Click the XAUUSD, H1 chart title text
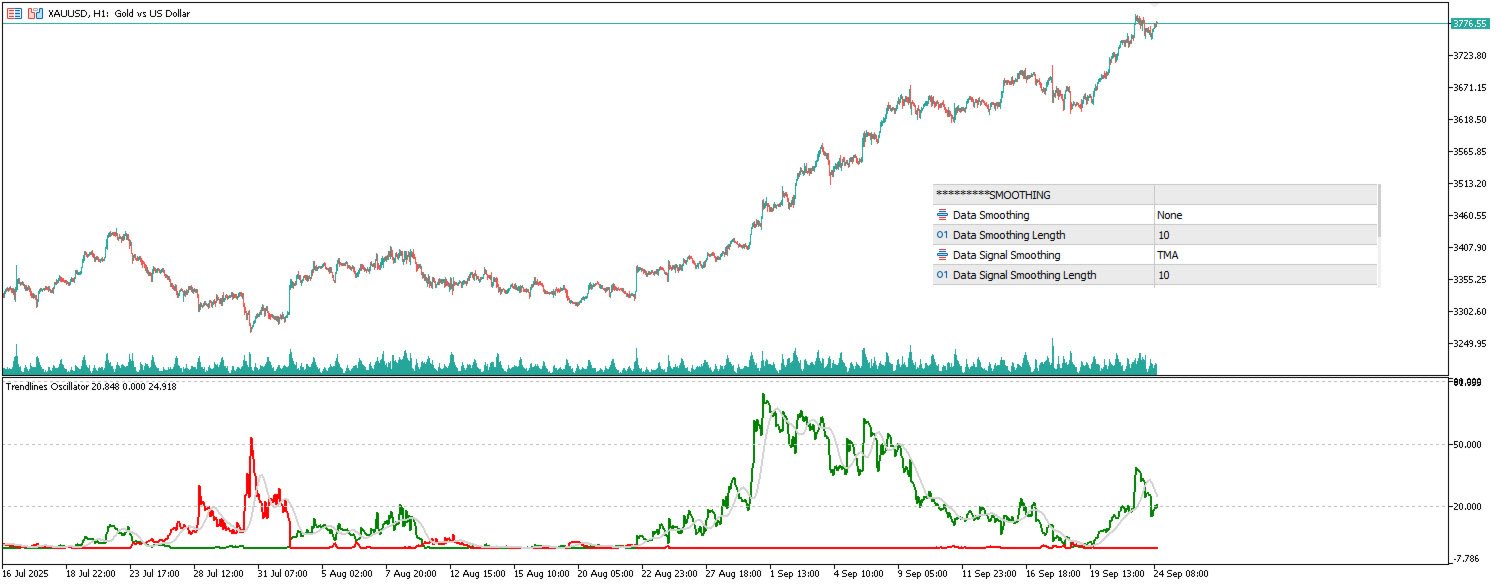Image resolution: width=1501 pixels, height=585 pixels. (x=119, y=14)
